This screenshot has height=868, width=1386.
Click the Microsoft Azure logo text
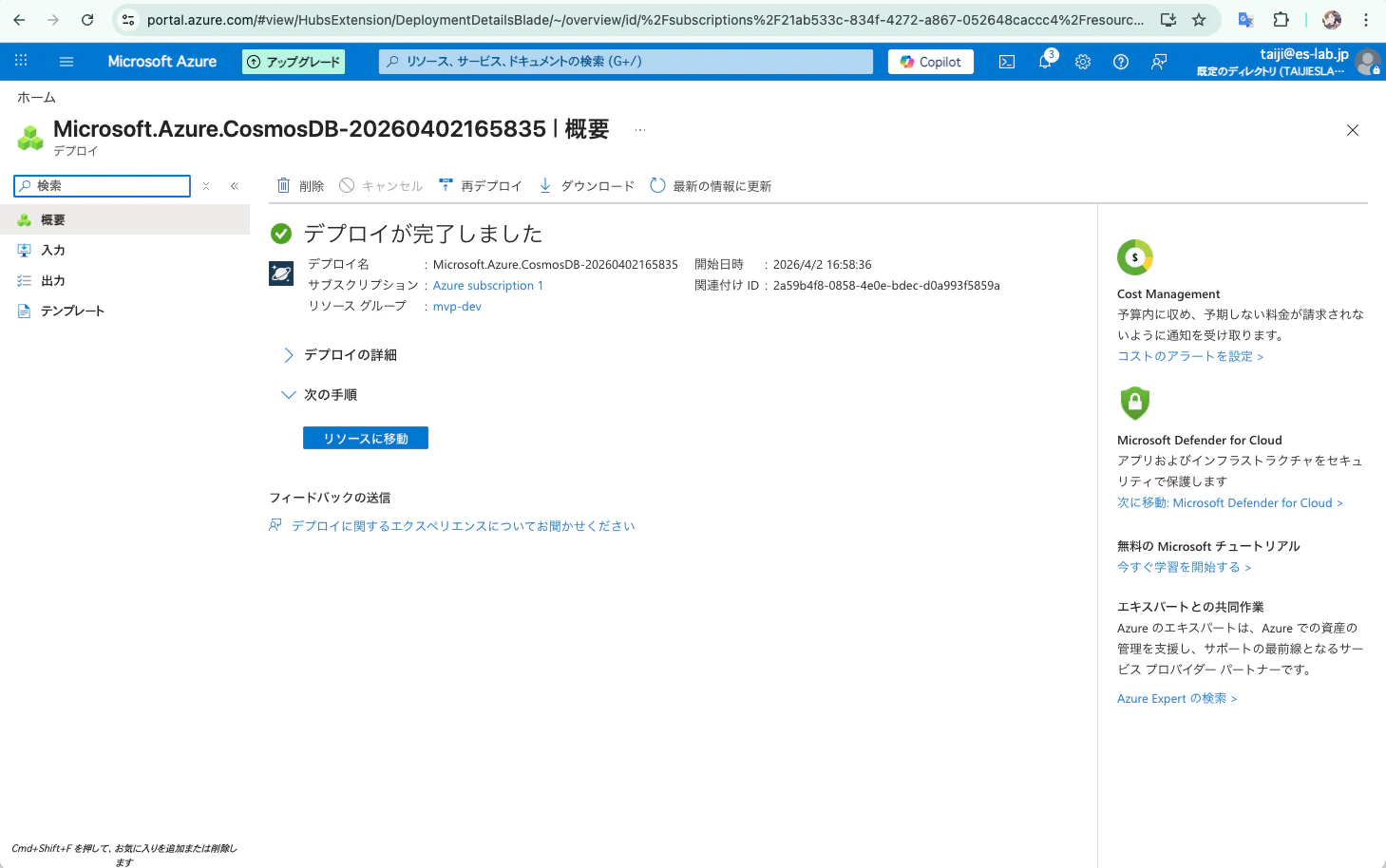[162, 62]
